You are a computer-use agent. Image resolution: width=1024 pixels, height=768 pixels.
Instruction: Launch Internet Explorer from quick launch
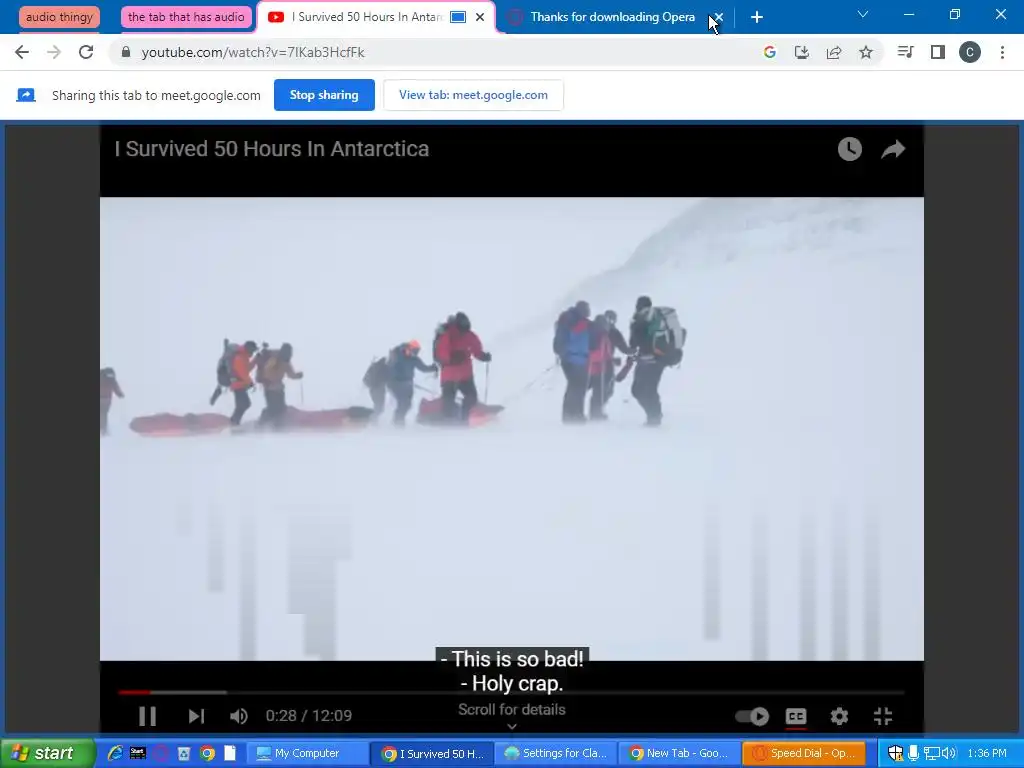point(115,754)
